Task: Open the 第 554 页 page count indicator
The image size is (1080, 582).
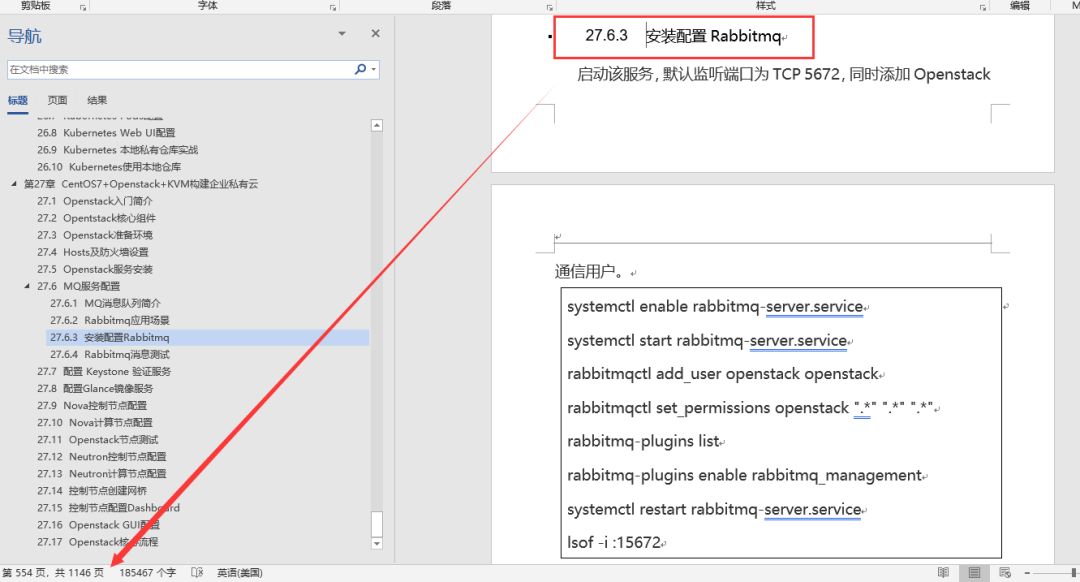Action: pos(53,573)
